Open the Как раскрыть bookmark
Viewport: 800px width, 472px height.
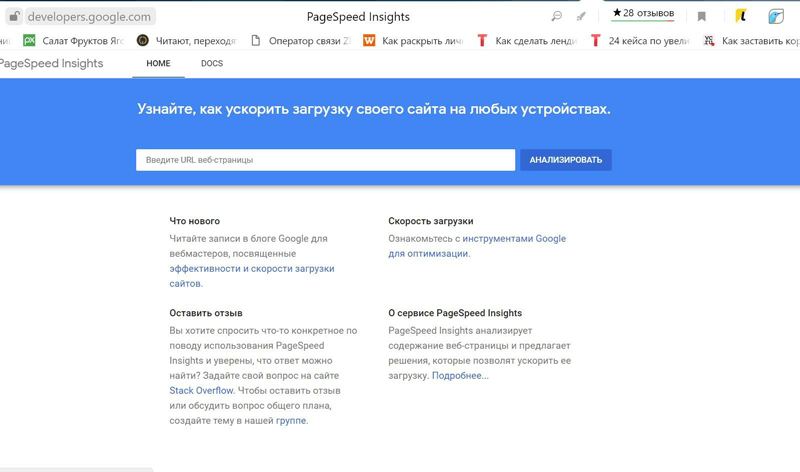click(x=423, y=41)
